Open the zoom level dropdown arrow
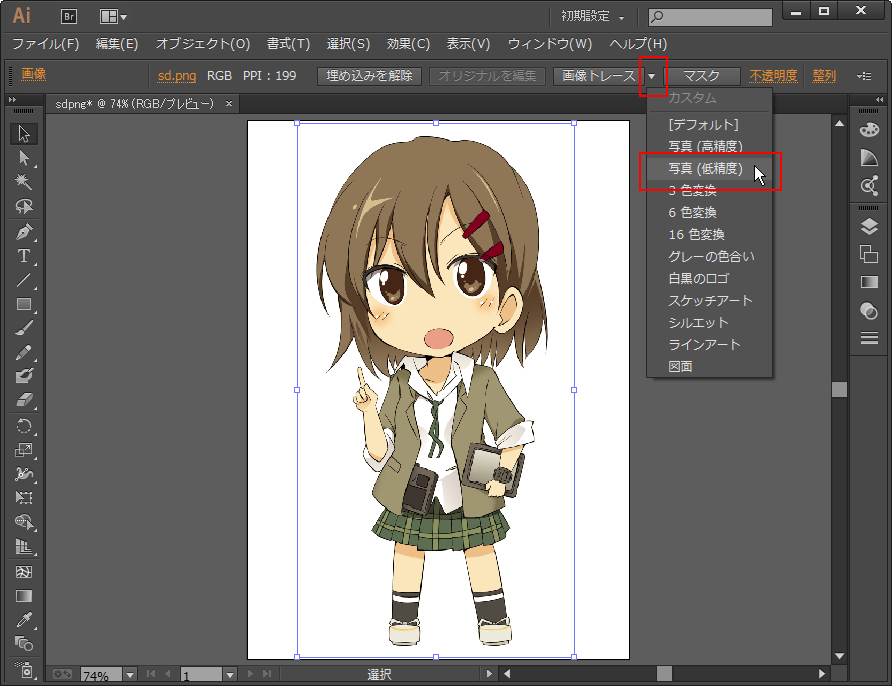 tap(130, 675)
